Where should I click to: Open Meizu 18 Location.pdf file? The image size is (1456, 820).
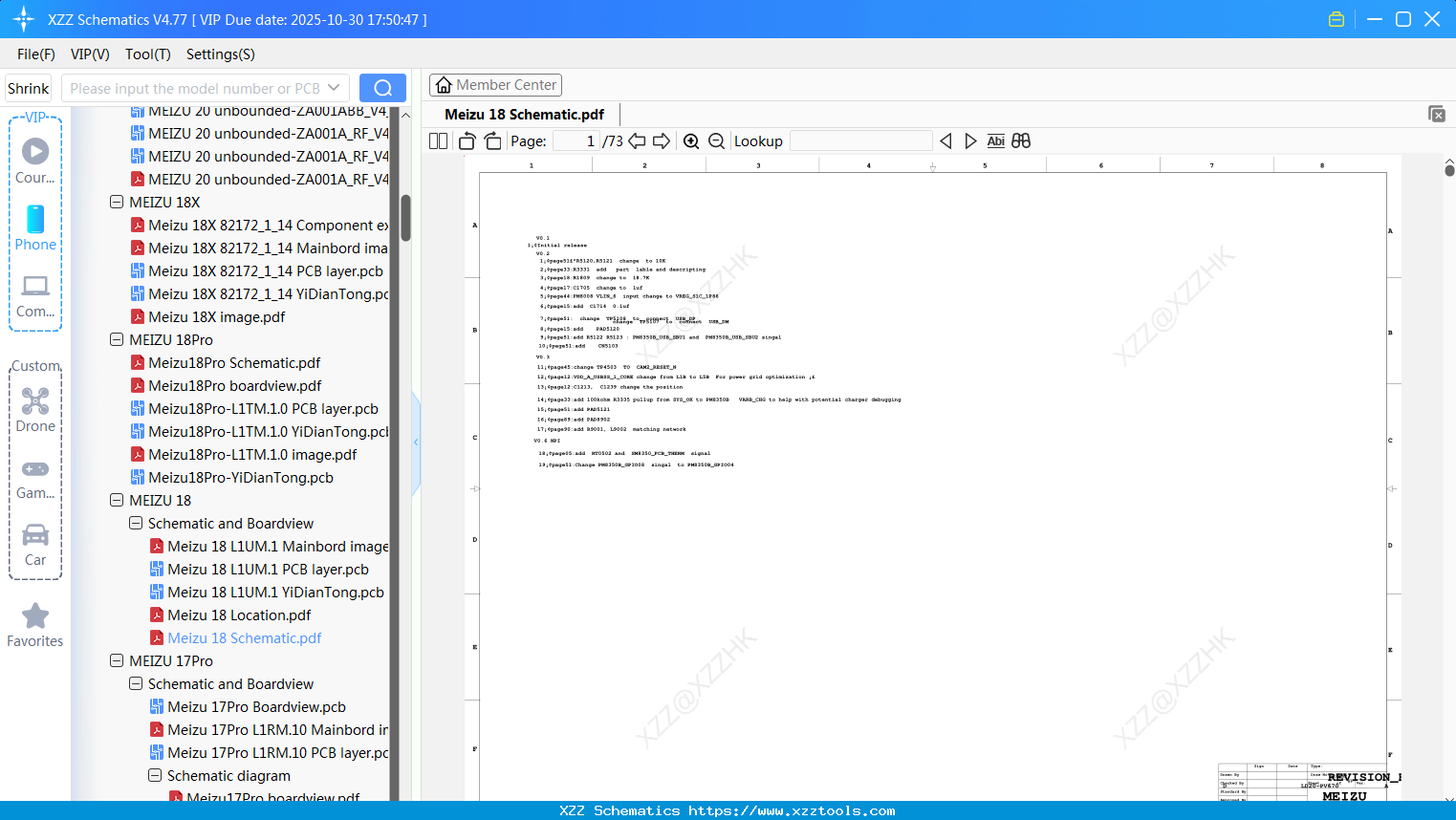[229, 615]
